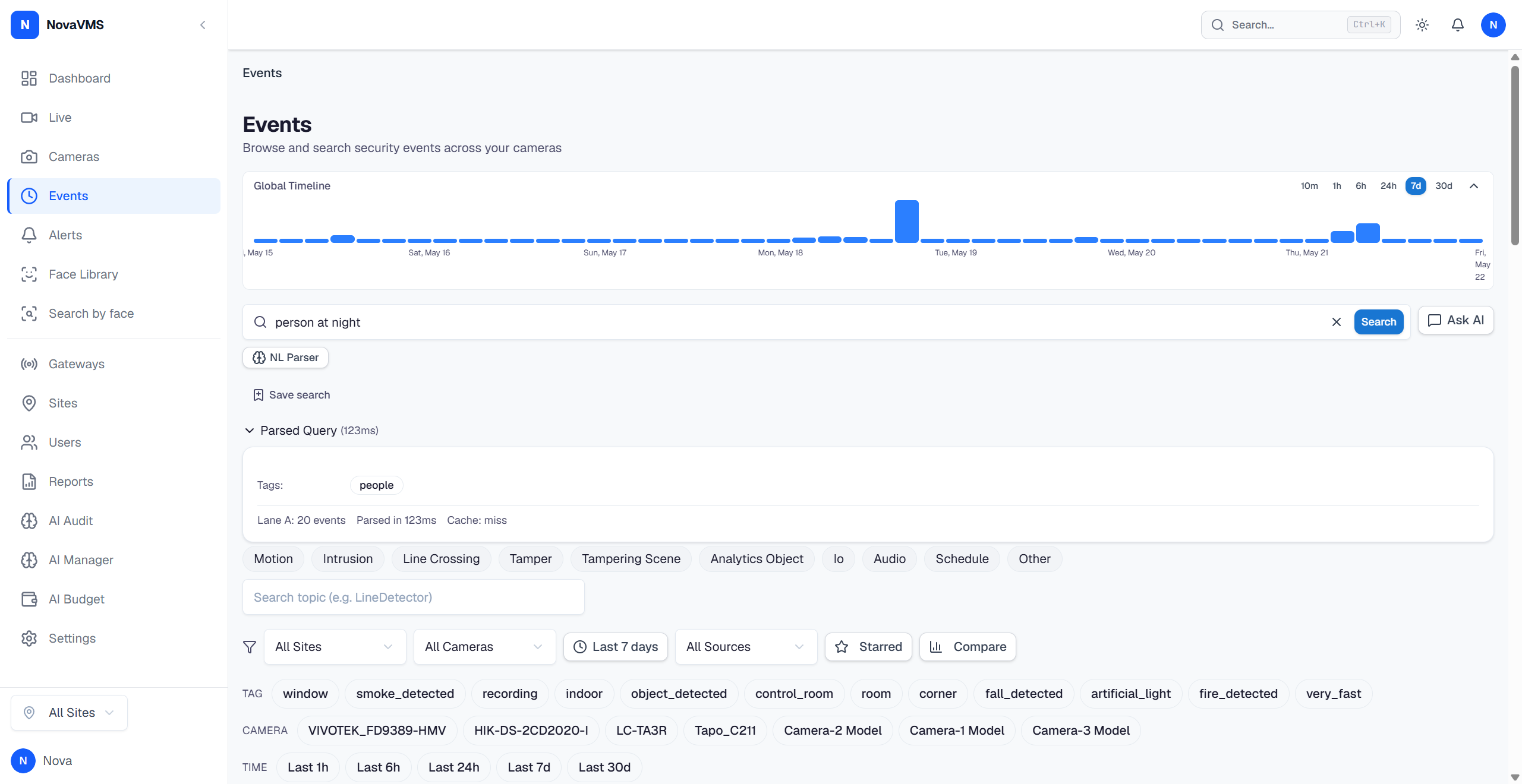Screen dimensions: 1522x784
Task: Click the Settings gear icon in sidebar
Action: 29,638
